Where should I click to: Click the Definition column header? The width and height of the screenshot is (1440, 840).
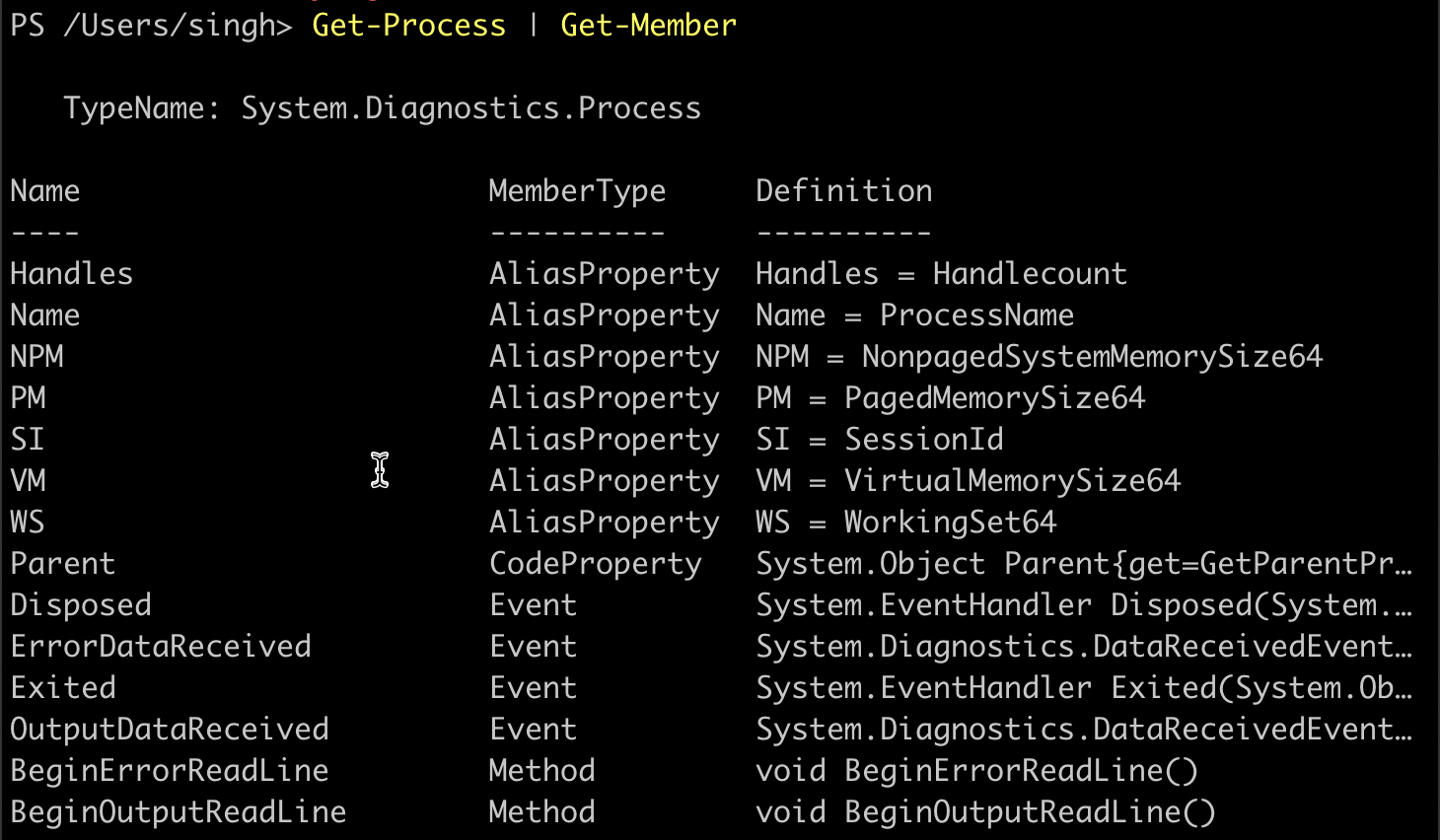(843, 191)
